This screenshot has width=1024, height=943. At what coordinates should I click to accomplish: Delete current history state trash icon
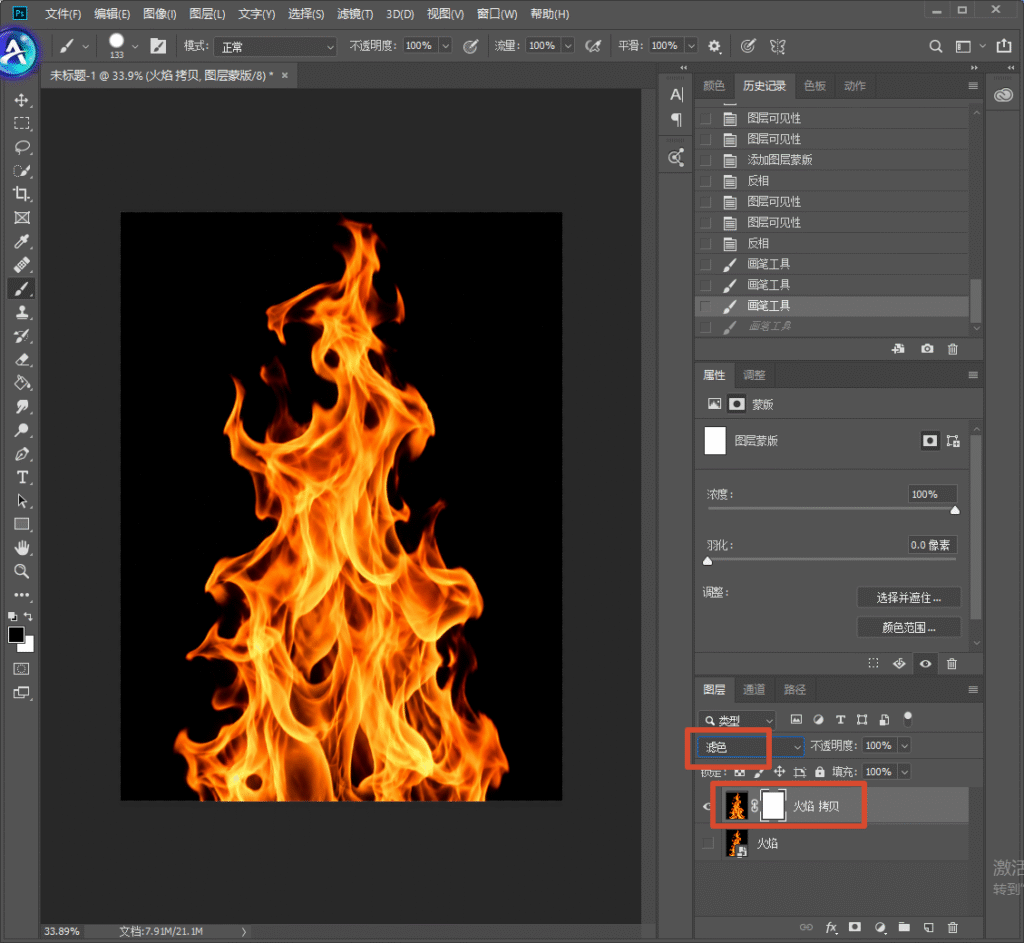coord(953,349)
